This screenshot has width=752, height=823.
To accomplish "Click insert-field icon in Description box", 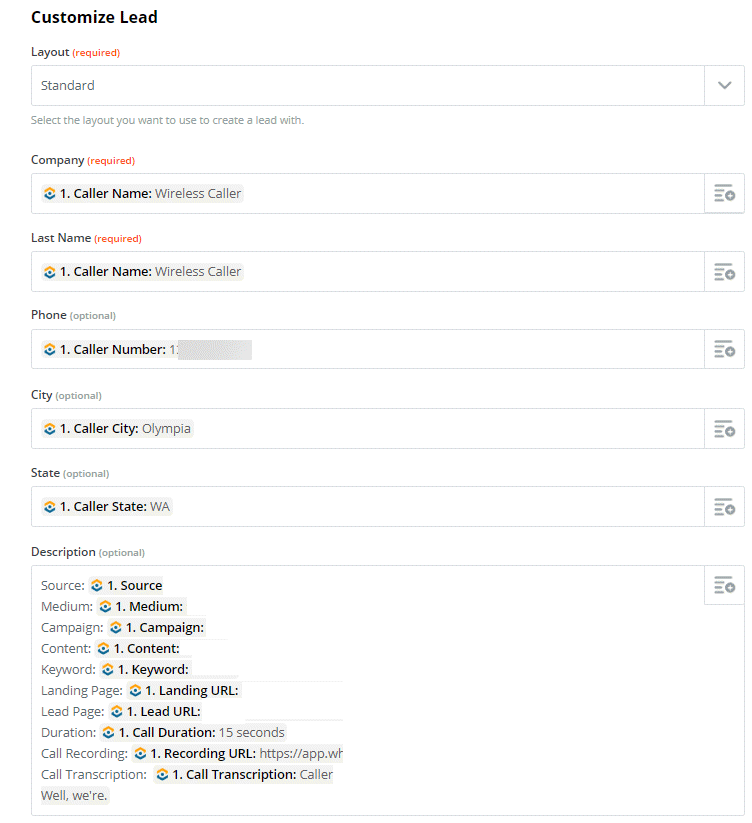I will click(724, 585).
